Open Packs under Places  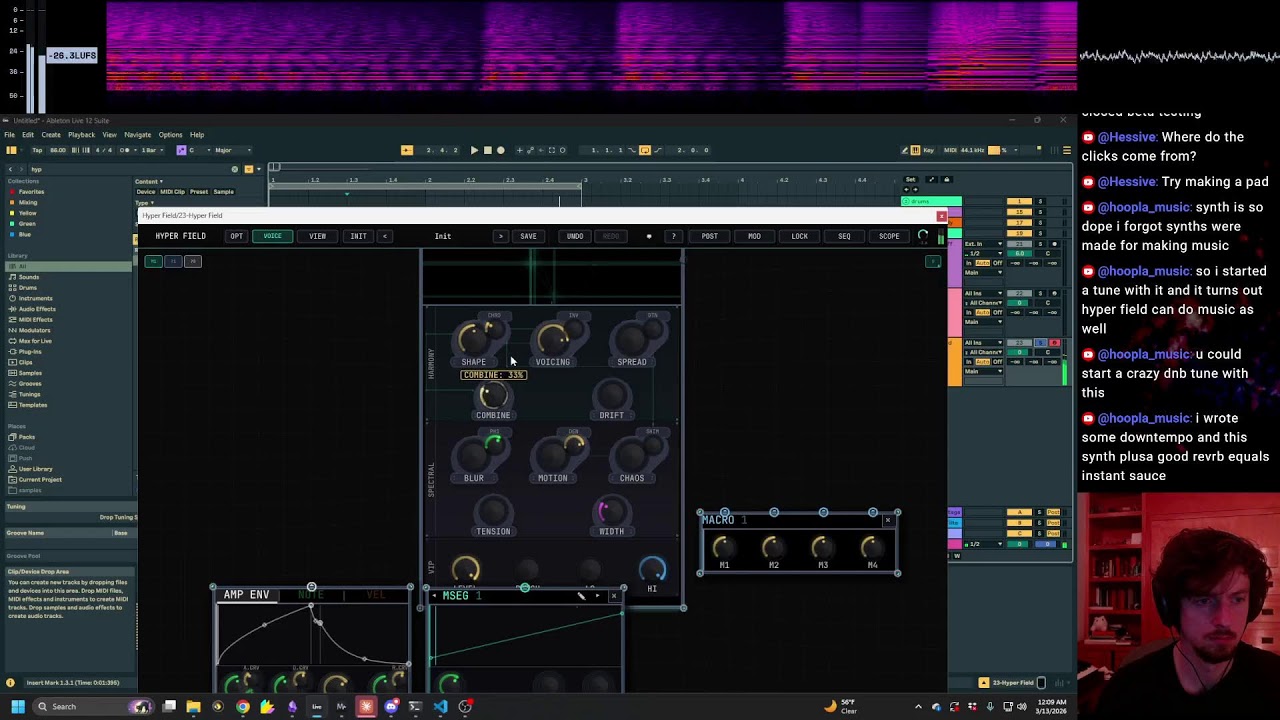click(26, 437)
